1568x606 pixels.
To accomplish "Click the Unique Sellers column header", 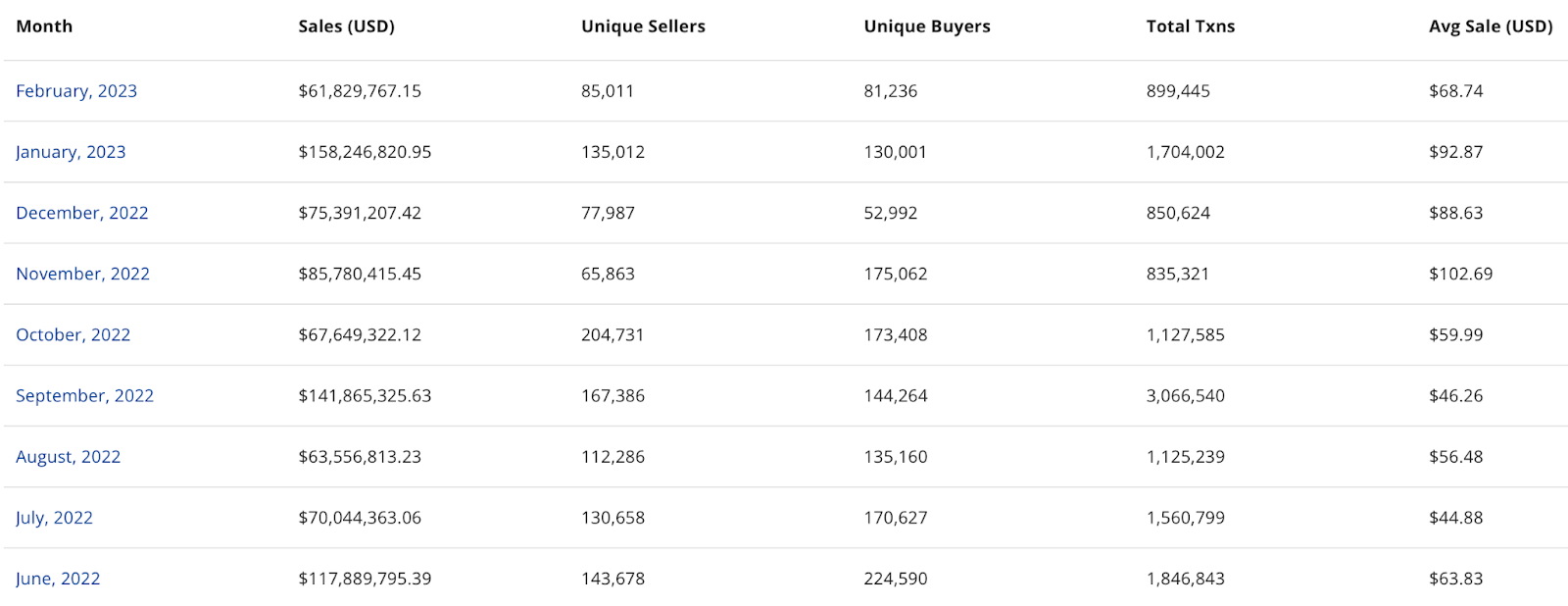I will 643,26.
